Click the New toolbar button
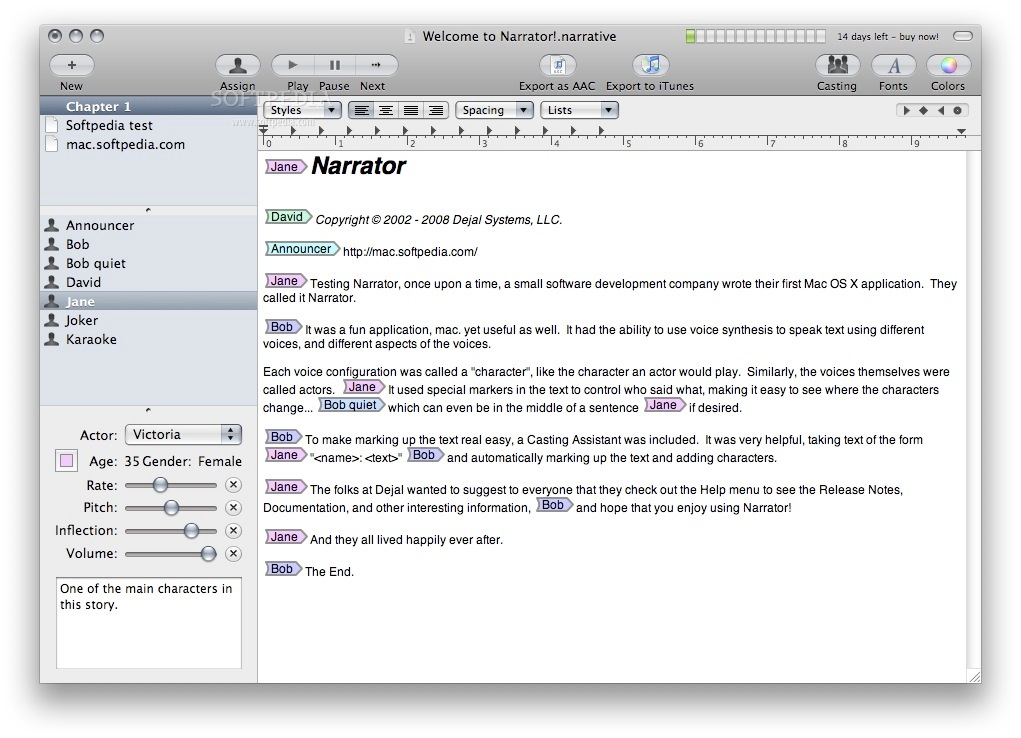 click(x=72, y=65)
